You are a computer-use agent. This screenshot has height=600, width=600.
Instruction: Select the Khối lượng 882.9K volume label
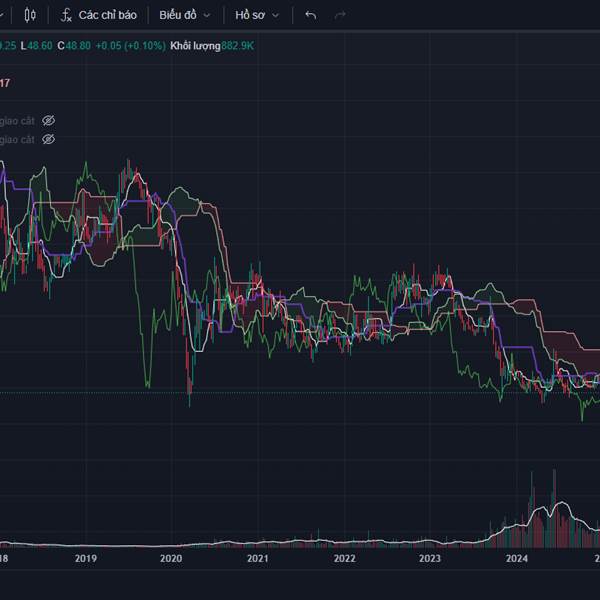point(211,46)
